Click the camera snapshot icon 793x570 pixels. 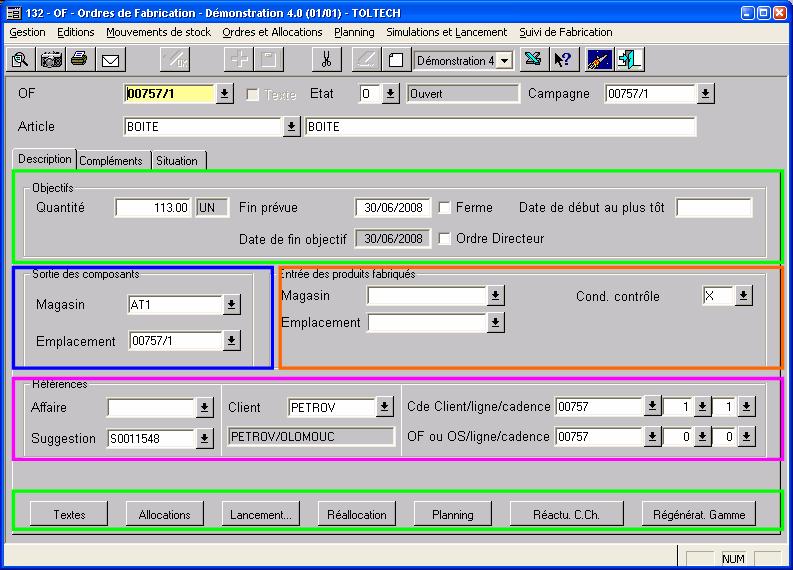tap(51, 60)
